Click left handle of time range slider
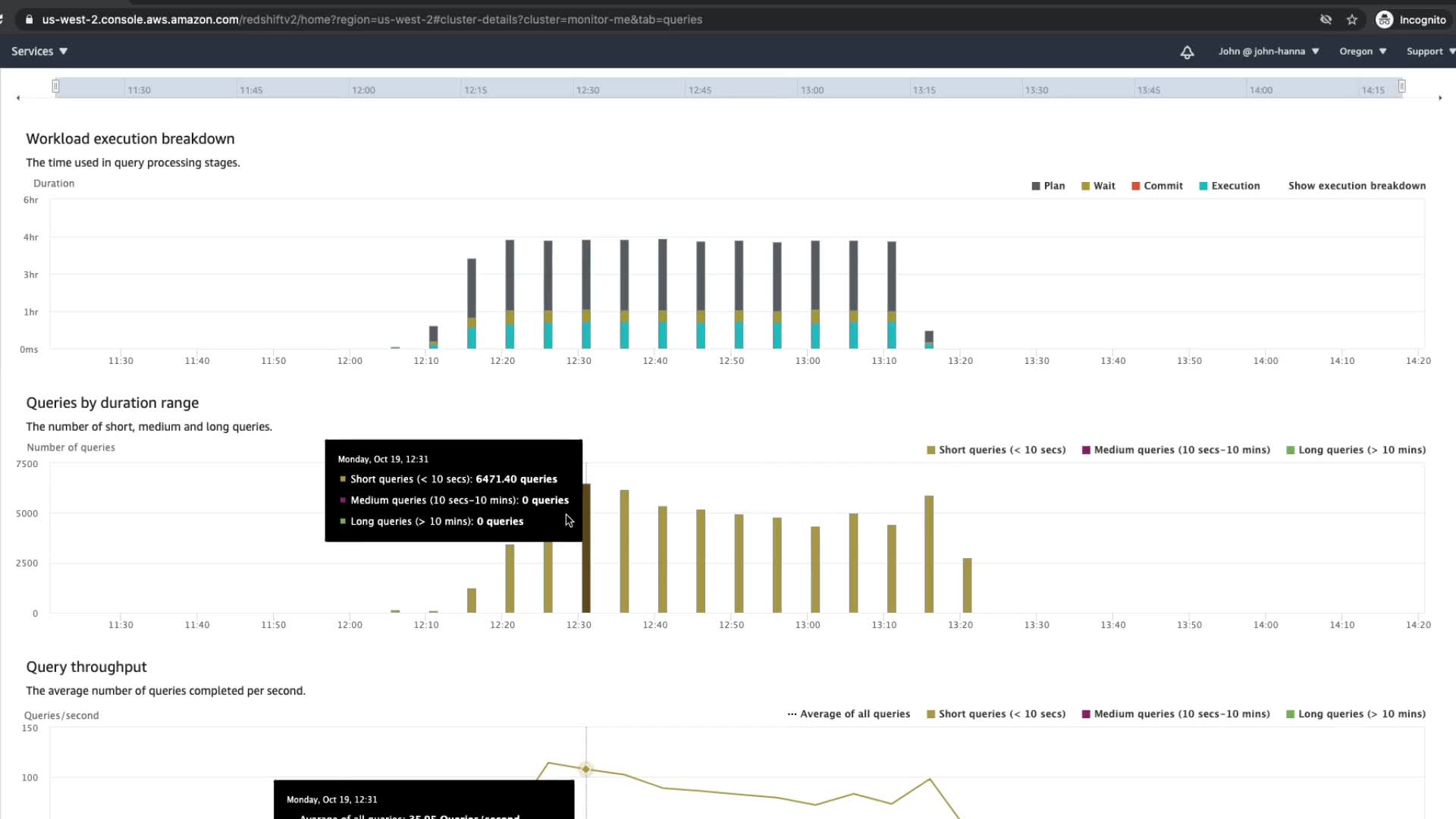1456x819 pixels. [x=55, y=86]
